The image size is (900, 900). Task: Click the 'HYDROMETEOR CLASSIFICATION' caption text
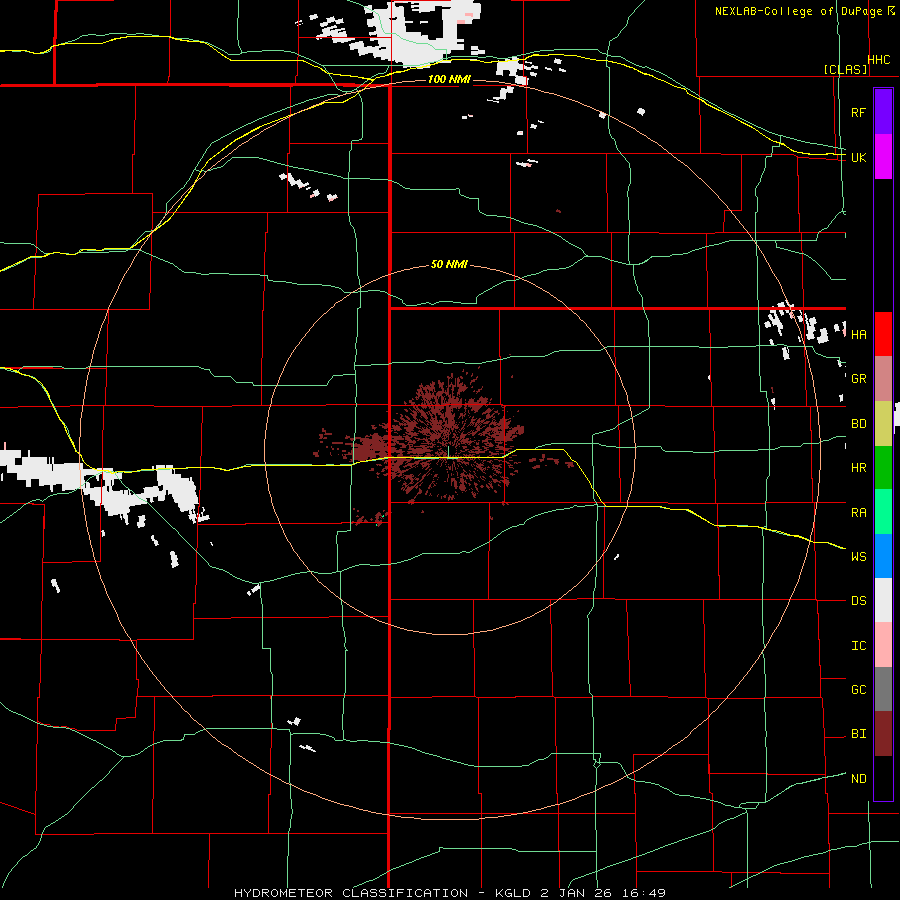coord(351,893)
